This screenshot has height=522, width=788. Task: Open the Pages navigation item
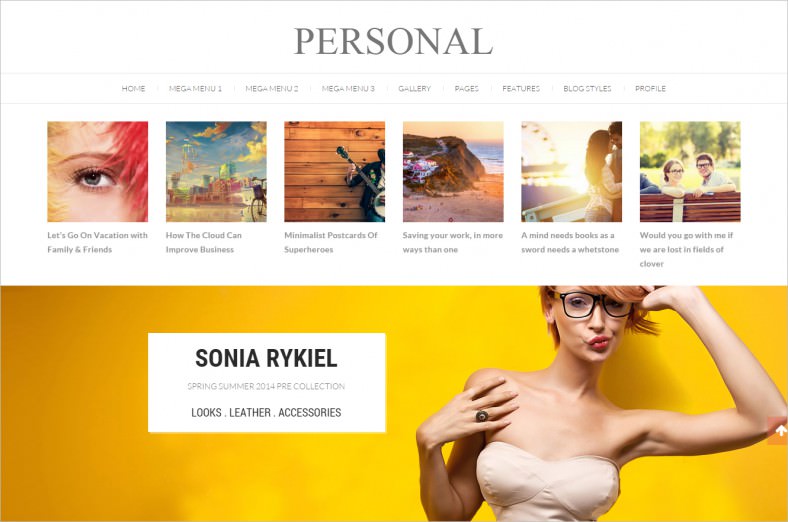pos(466,88)
